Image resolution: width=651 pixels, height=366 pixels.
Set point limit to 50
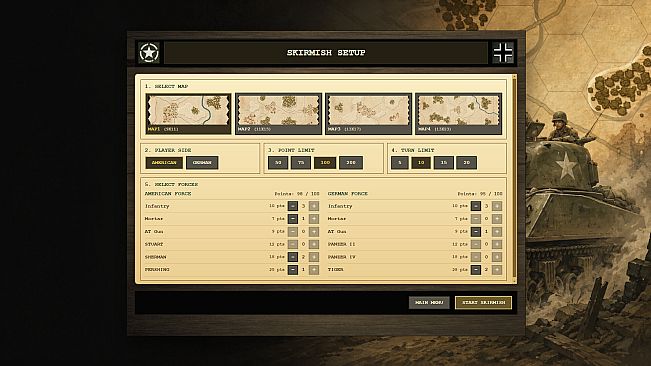(x=278, y=163)
